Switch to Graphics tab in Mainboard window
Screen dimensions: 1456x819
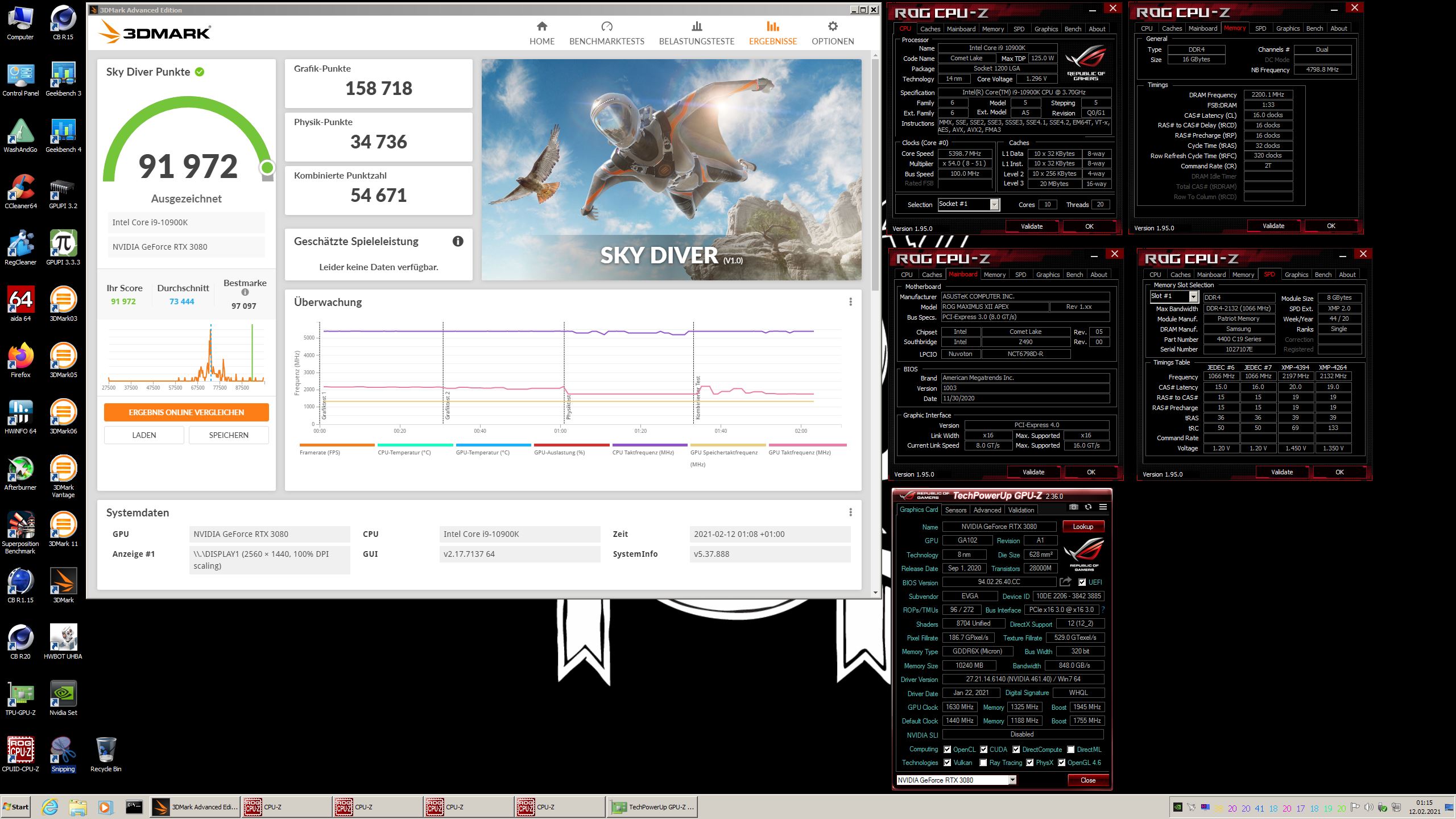[x=1048, y=275]
